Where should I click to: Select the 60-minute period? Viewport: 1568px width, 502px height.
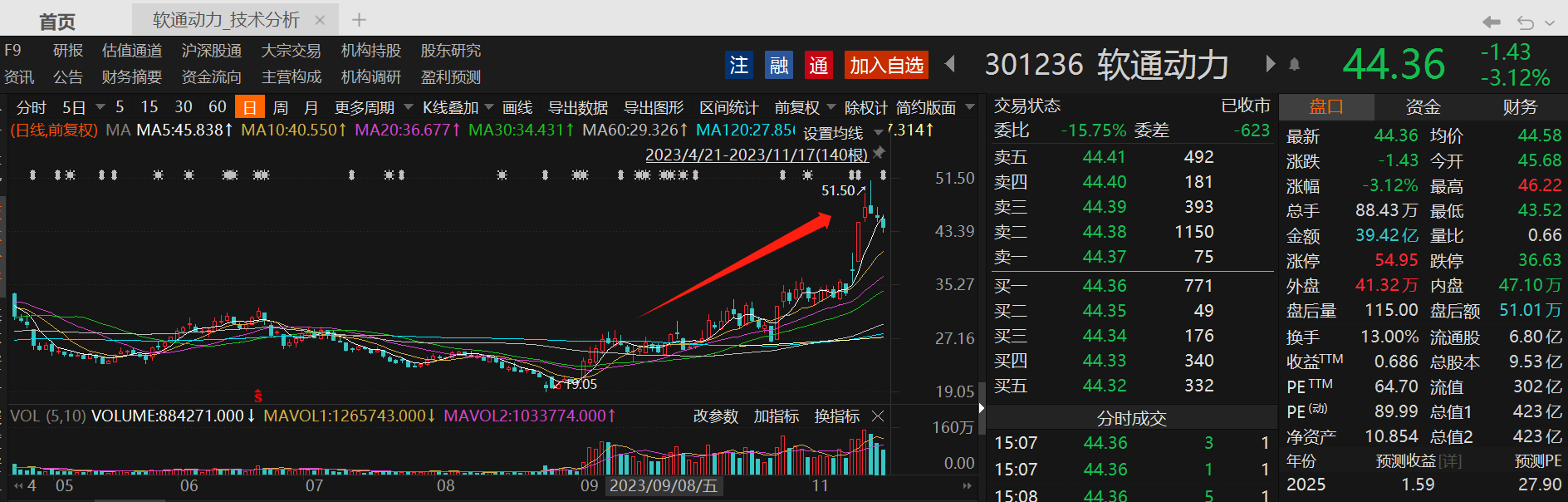[218, 106]
